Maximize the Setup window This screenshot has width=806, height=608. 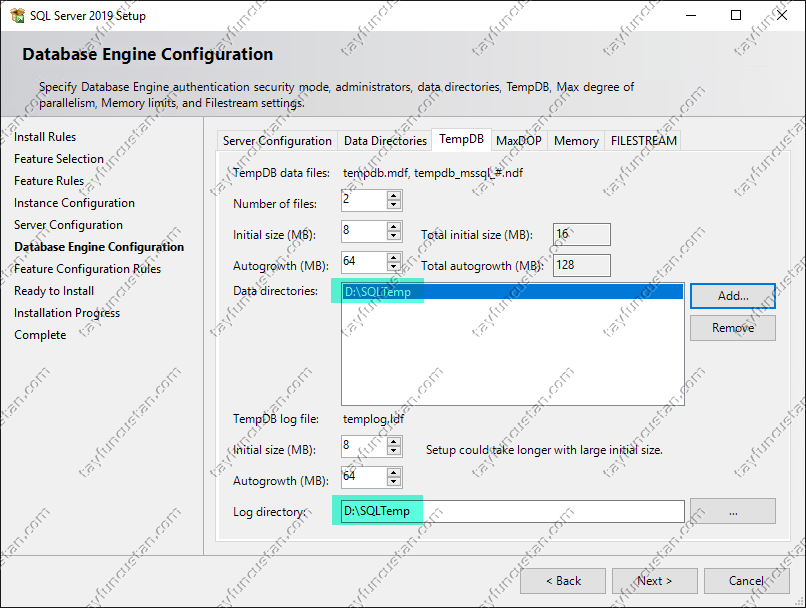[736, 15]
